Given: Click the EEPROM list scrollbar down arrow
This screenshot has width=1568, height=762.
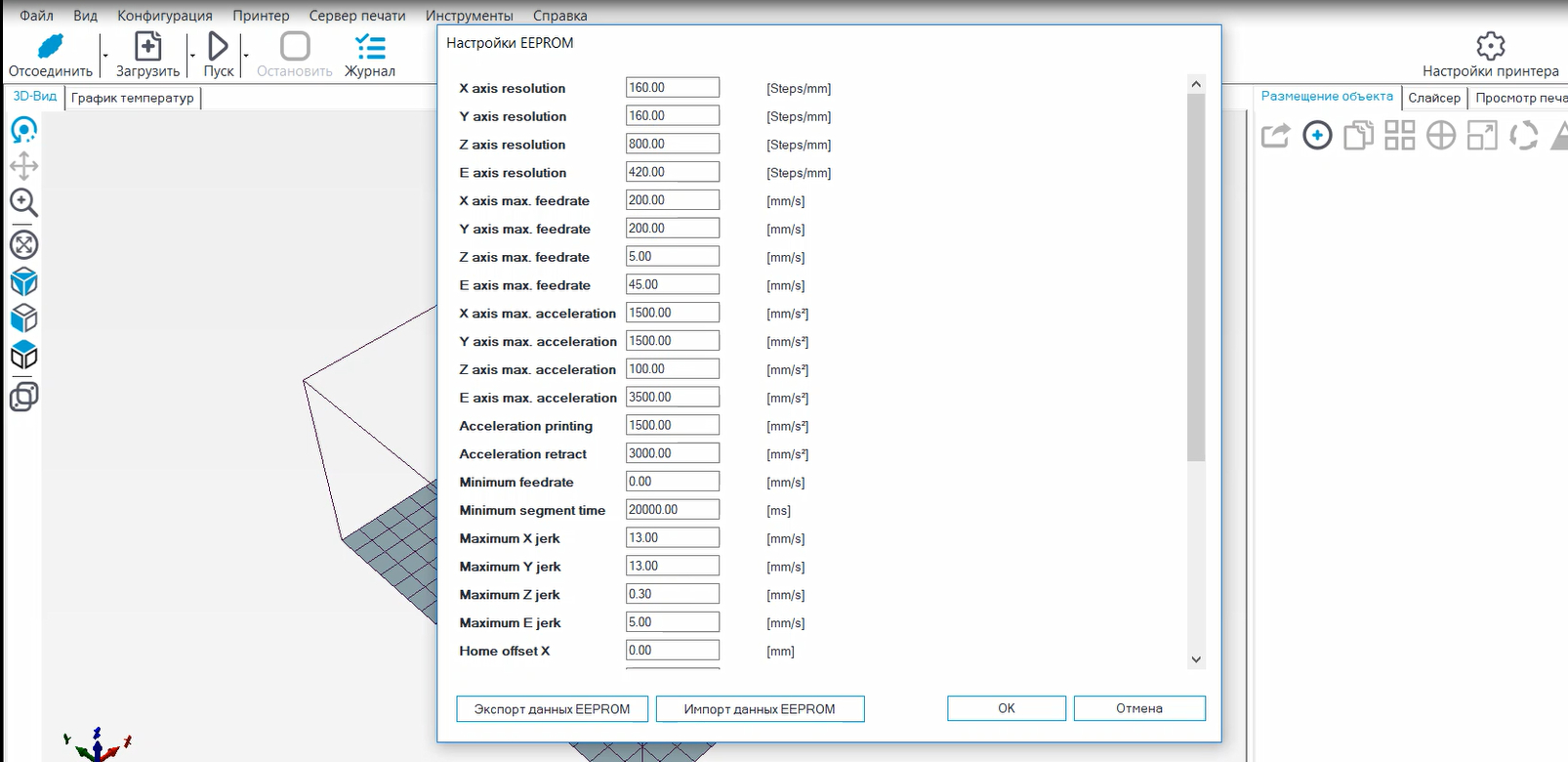Looking at the screenshot, I should tap(1196, 659).
